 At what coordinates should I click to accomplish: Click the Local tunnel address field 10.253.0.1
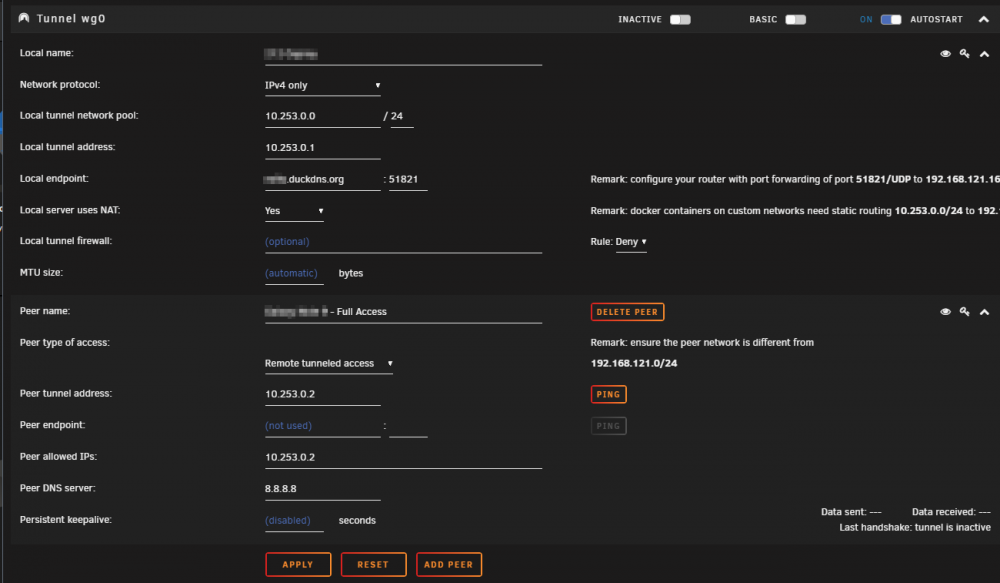click(x=323, y=148)
